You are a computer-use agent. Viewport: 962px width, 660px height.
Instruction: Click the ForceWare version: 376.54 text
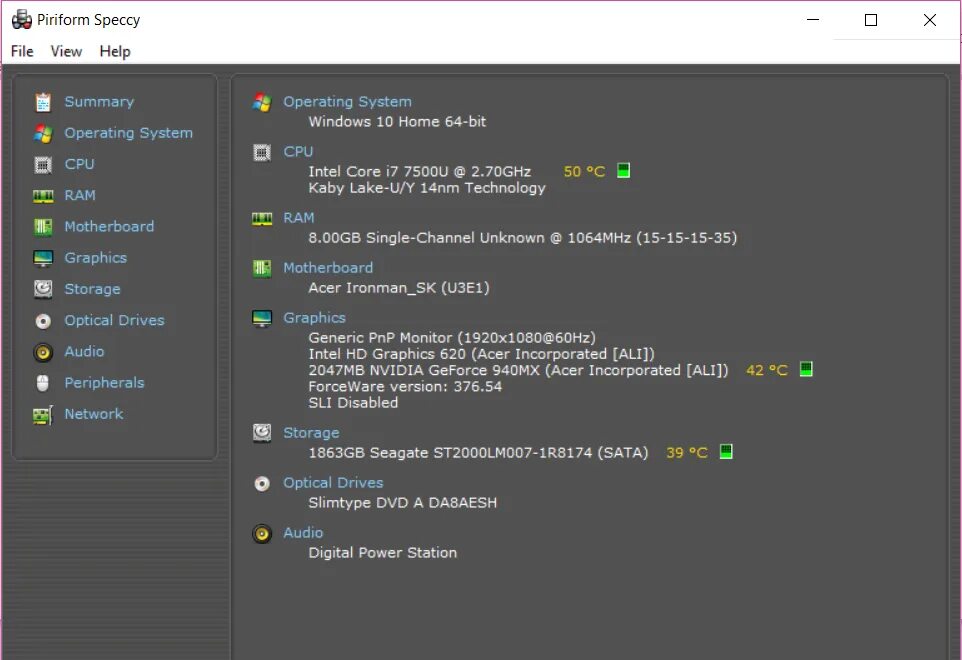click(x=405, y=387)
